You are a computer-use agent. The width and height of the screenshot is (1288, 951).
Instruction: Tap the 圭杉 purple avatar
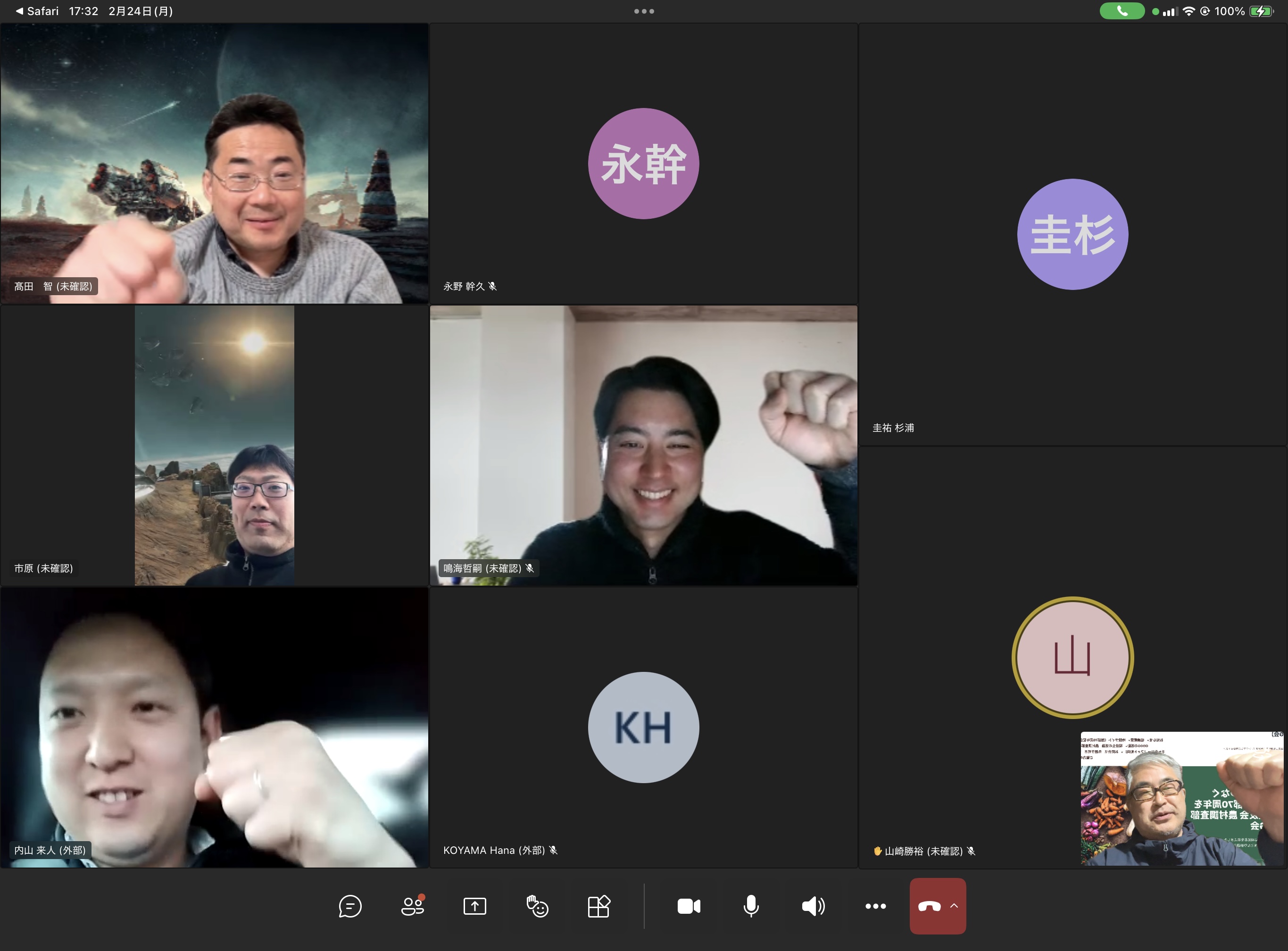click(1072, 234)
